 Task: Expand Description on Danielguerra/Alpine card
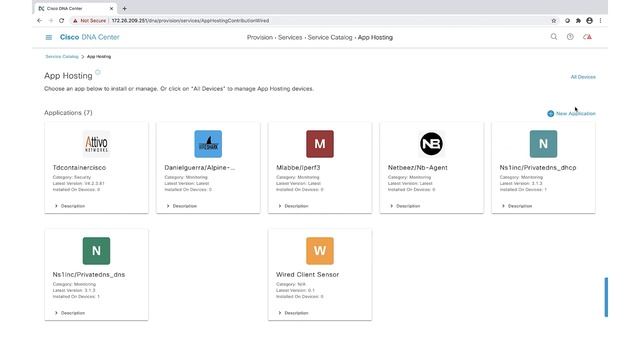click(182, 206)
